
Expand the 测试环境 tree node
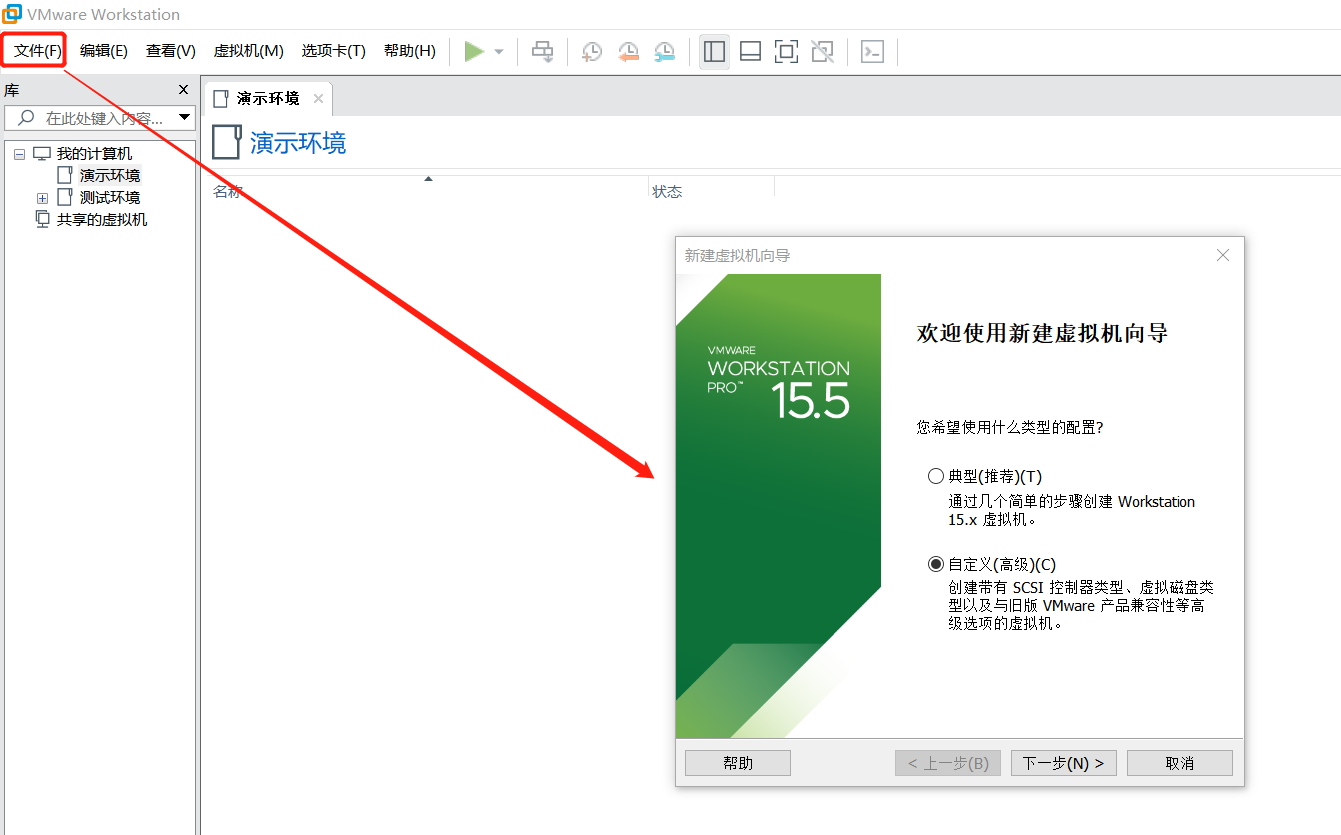tap(42, 198)
